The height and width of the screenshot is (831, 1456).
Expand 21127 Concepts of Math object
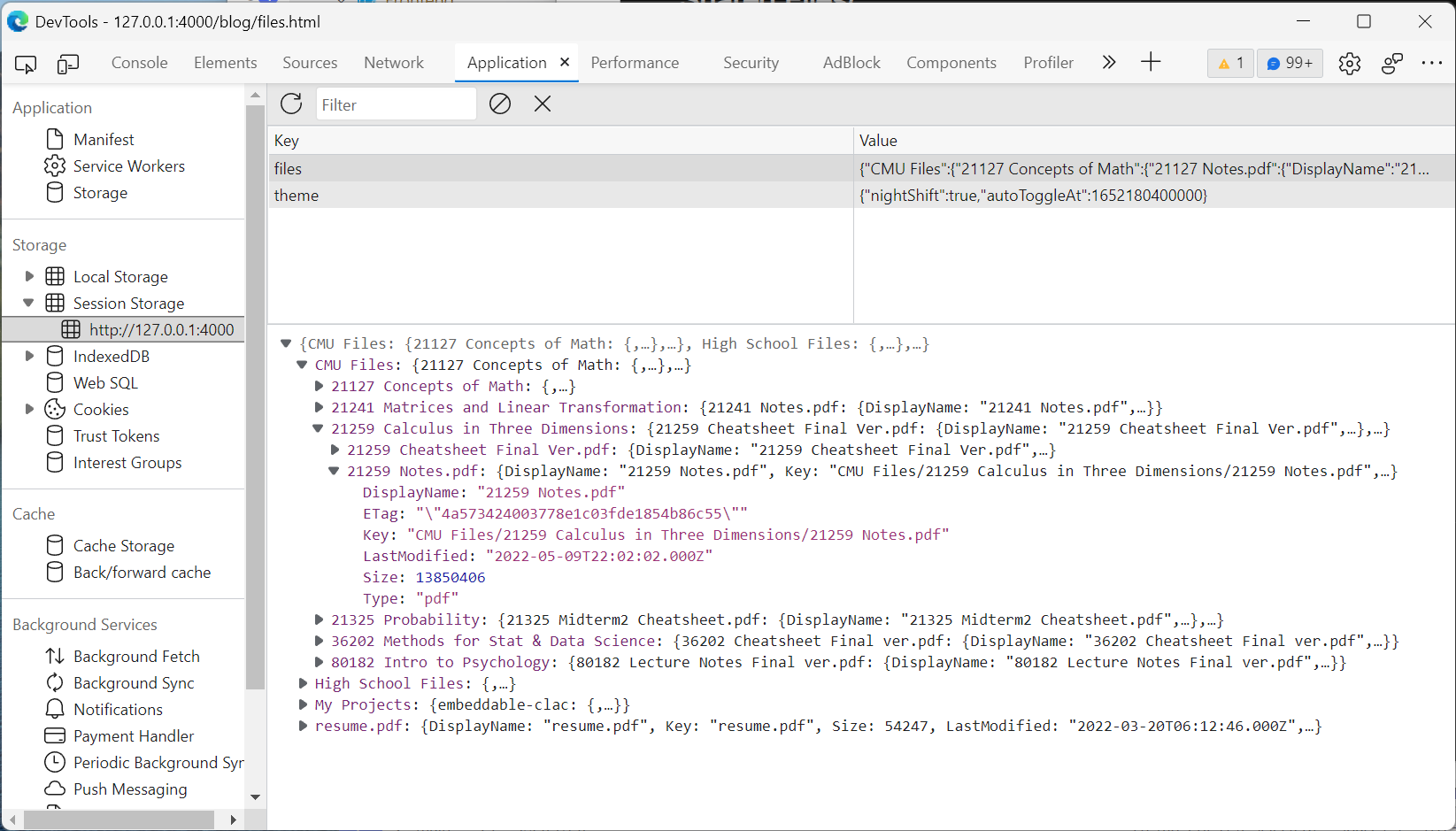point(320,386)
